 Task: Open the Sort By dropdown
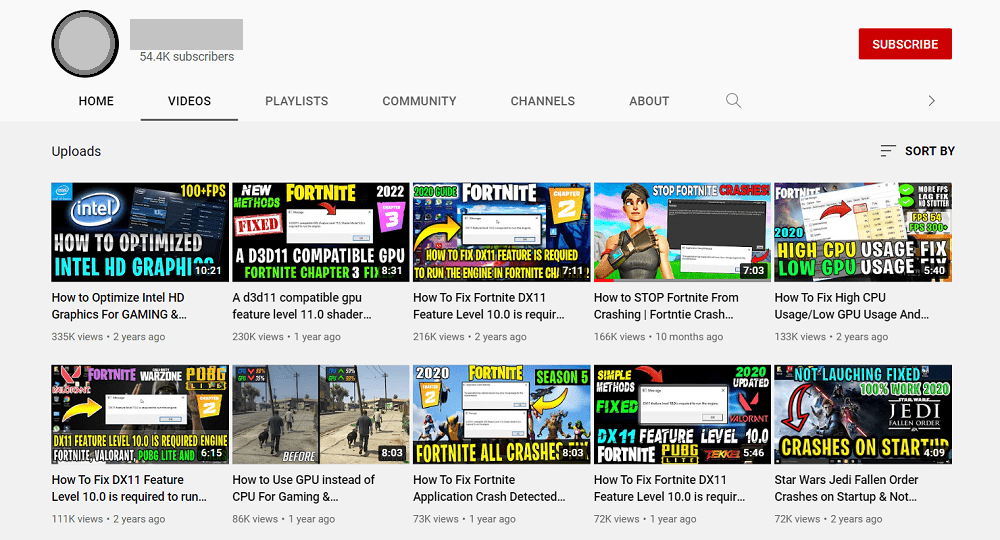pos(917,151)
